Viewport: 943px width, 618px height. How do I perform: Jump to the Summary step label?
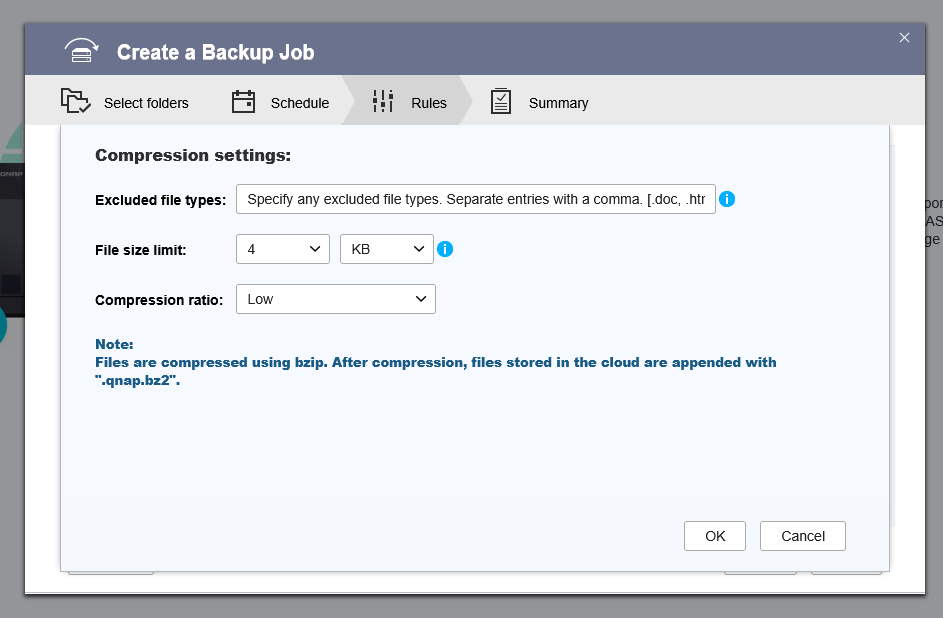pos(558,103)
